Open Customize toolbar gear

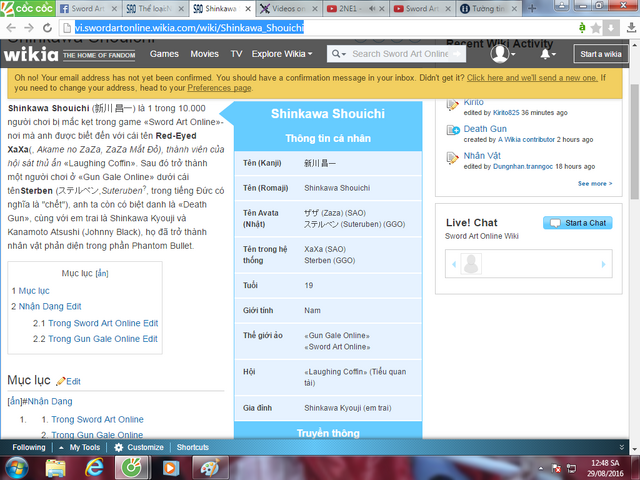(x=139, y=447)
